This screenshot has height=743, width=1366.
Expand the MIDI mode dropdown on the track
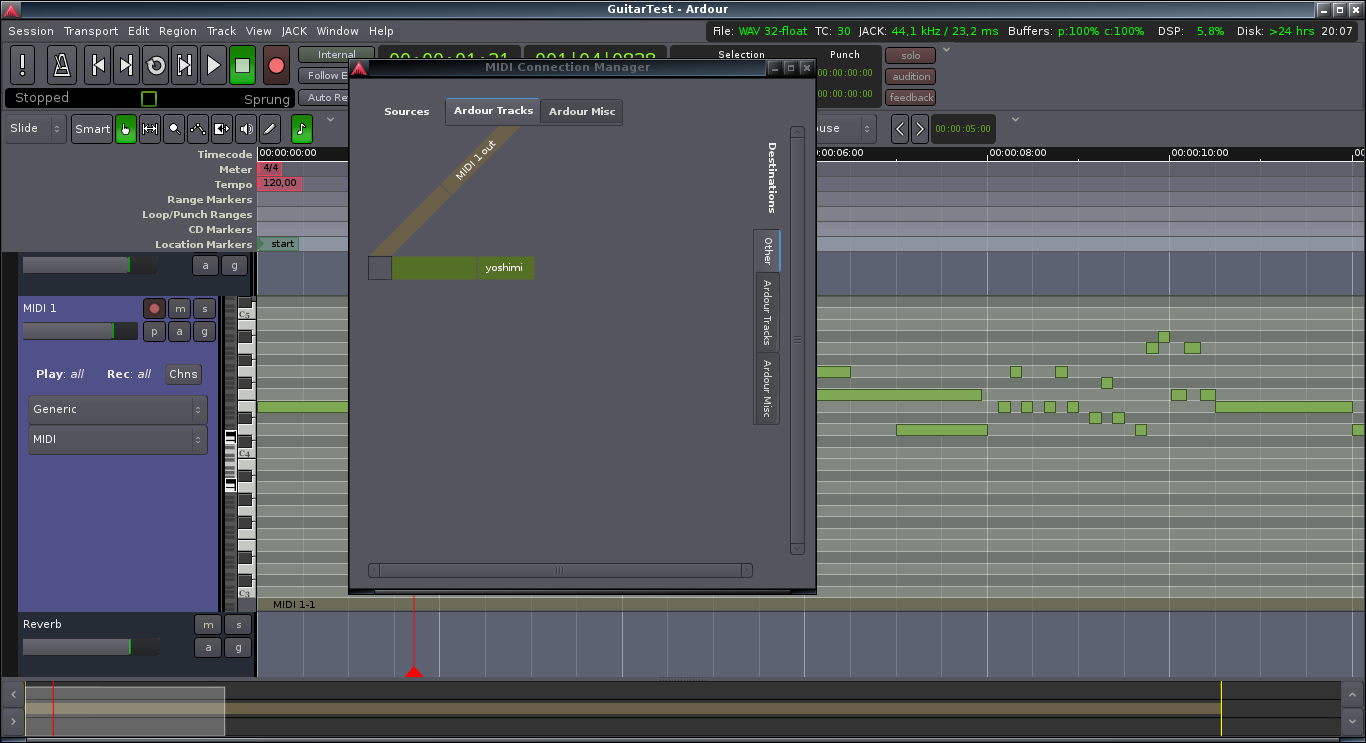coord(117,439)
